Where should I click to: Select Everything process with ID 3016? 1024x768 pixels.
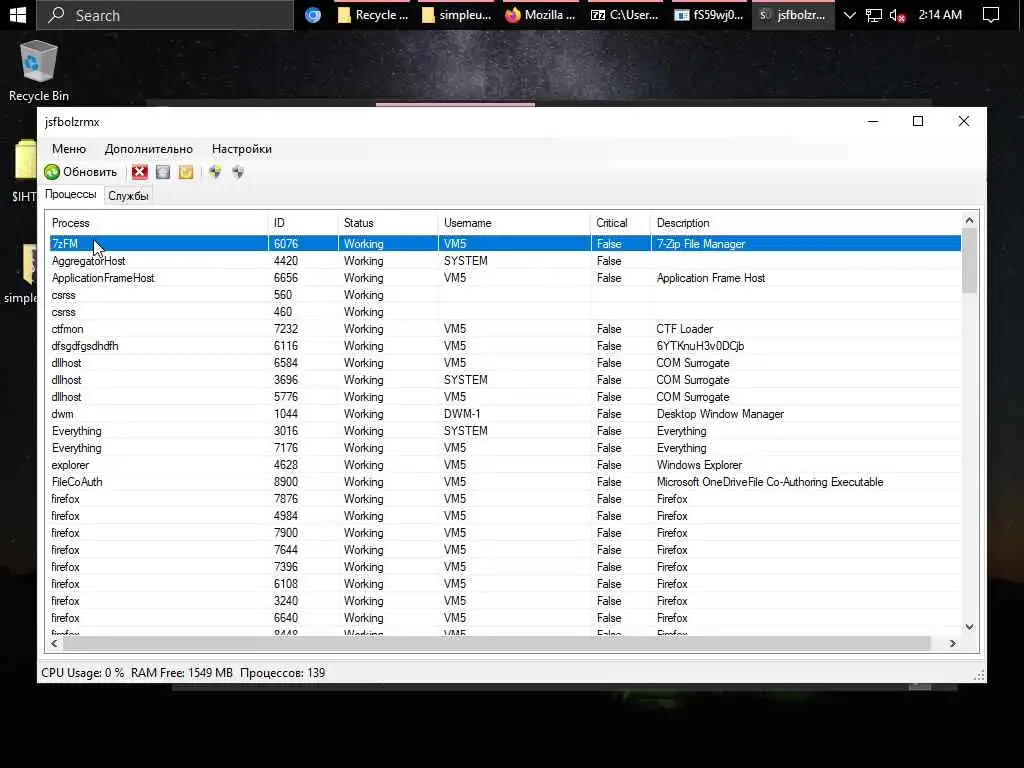pyautogui.click(x=505, y=430)
